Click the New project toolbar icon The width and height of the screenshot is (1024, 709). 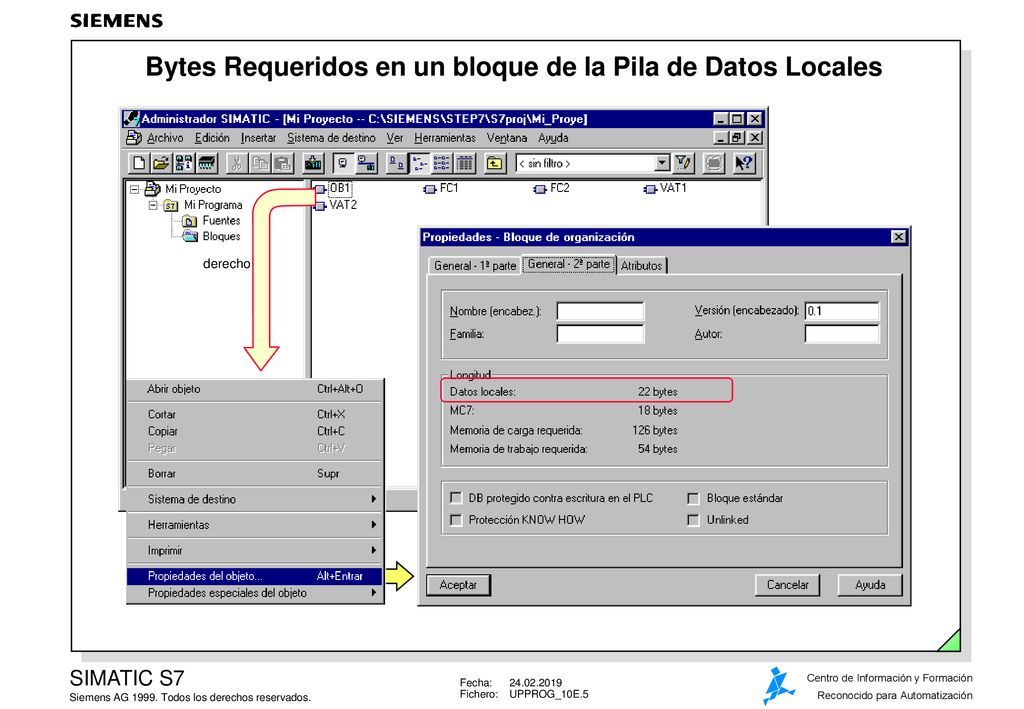point(138,163)
